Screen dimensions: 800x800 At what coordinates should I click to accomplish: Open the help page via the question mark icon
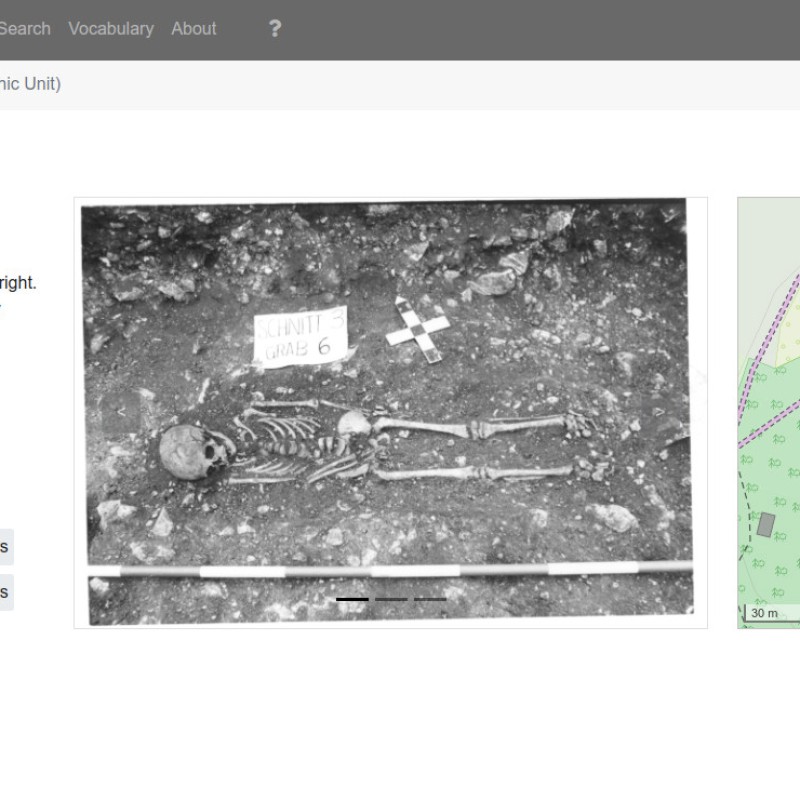tap(275, 28)
